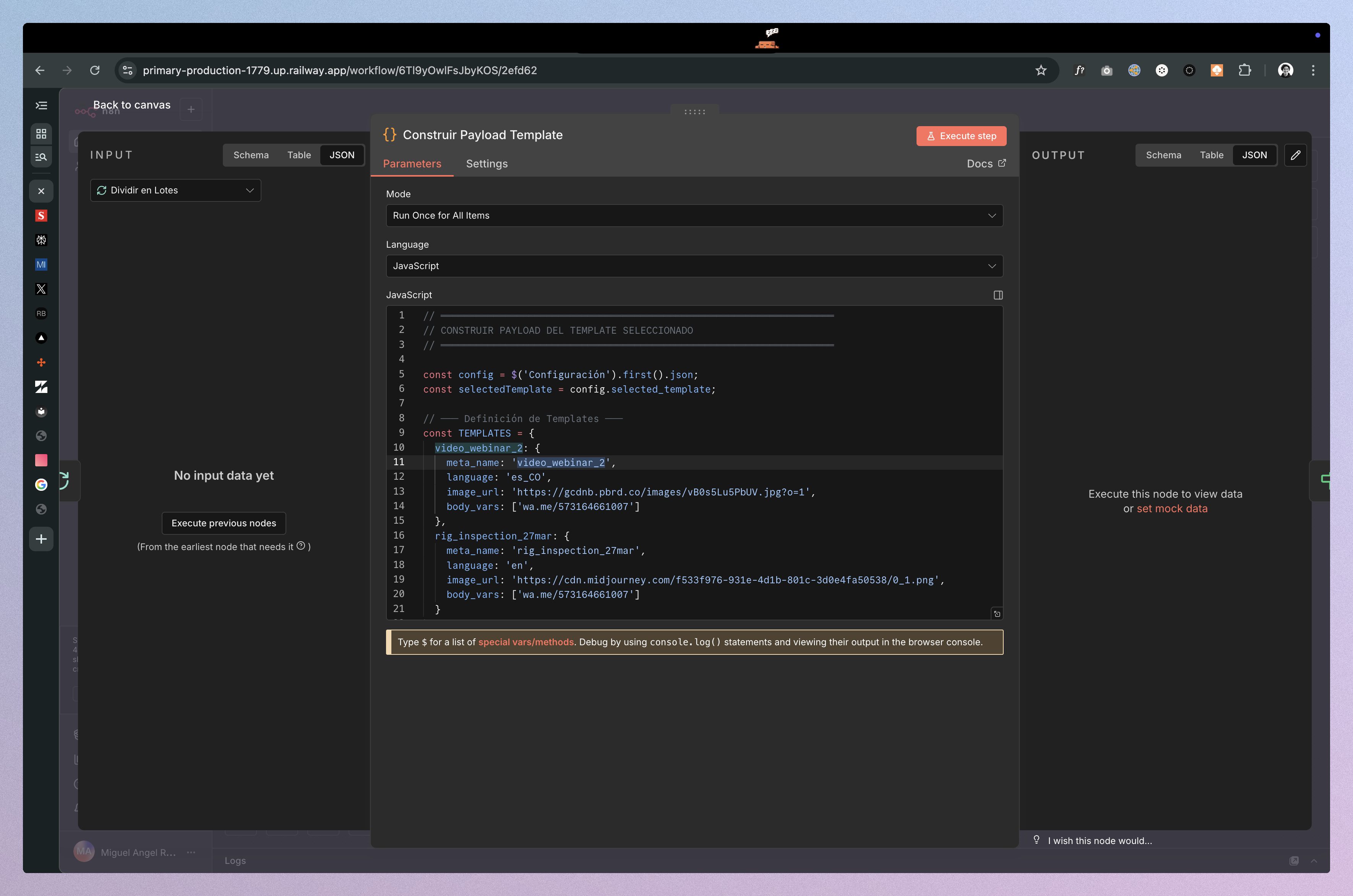The image size is (1353, 896).
Task: Switch the INPUT panel to Table view
Action: (x=299, y=155)
